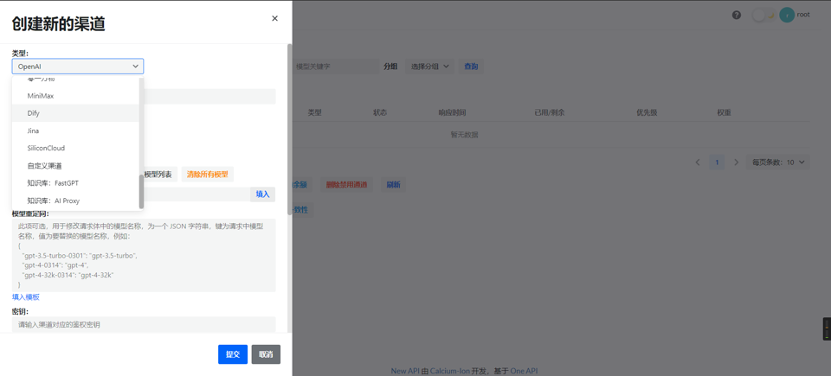Screen dimensions: 832x376
Task: Click the 查询 search button
Action: [471, 66]
